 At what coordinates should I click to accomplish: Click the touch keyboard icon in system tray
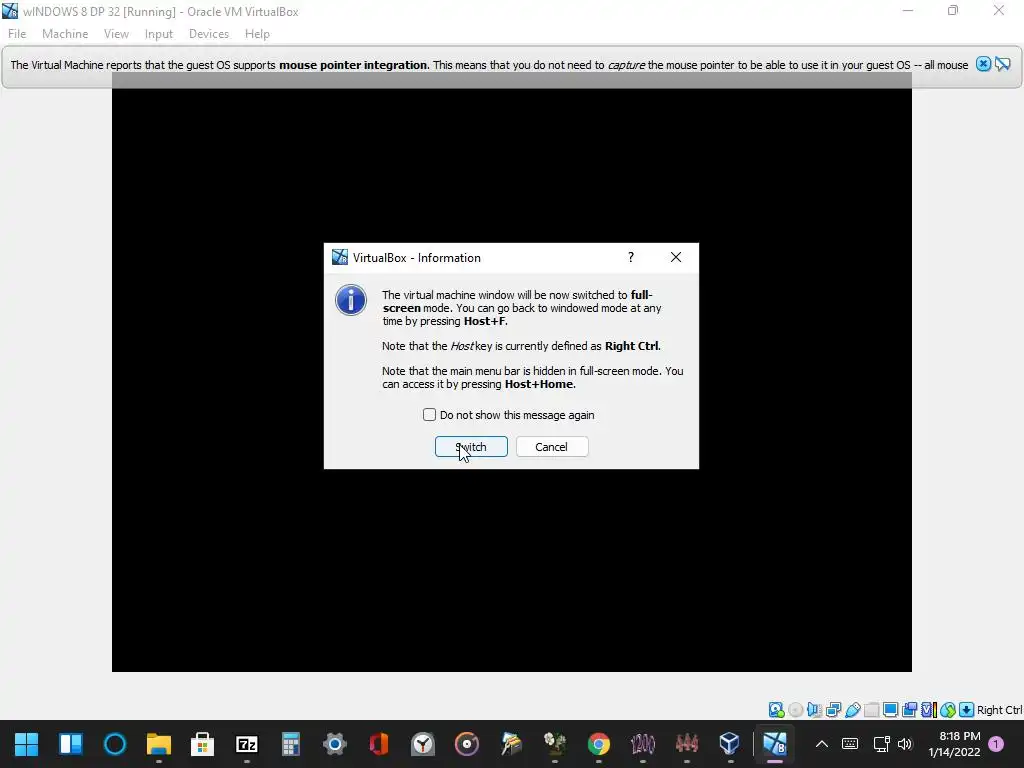(x=850, y=744)
